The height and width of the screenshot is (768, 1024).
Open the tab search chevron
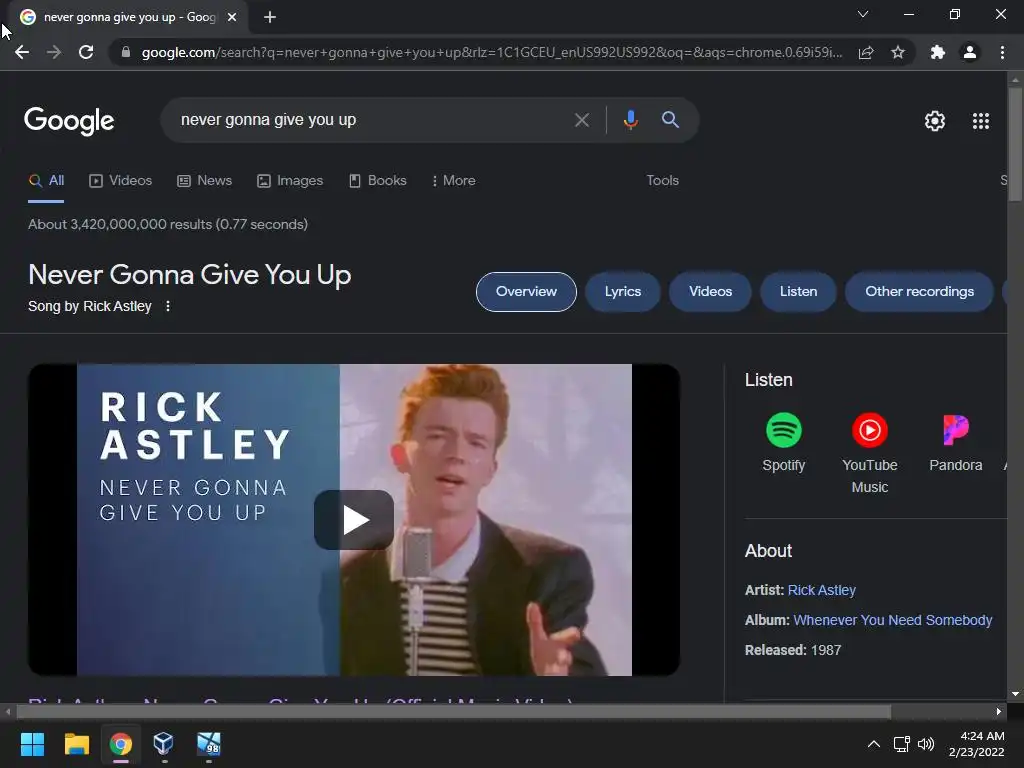(863, 14)
